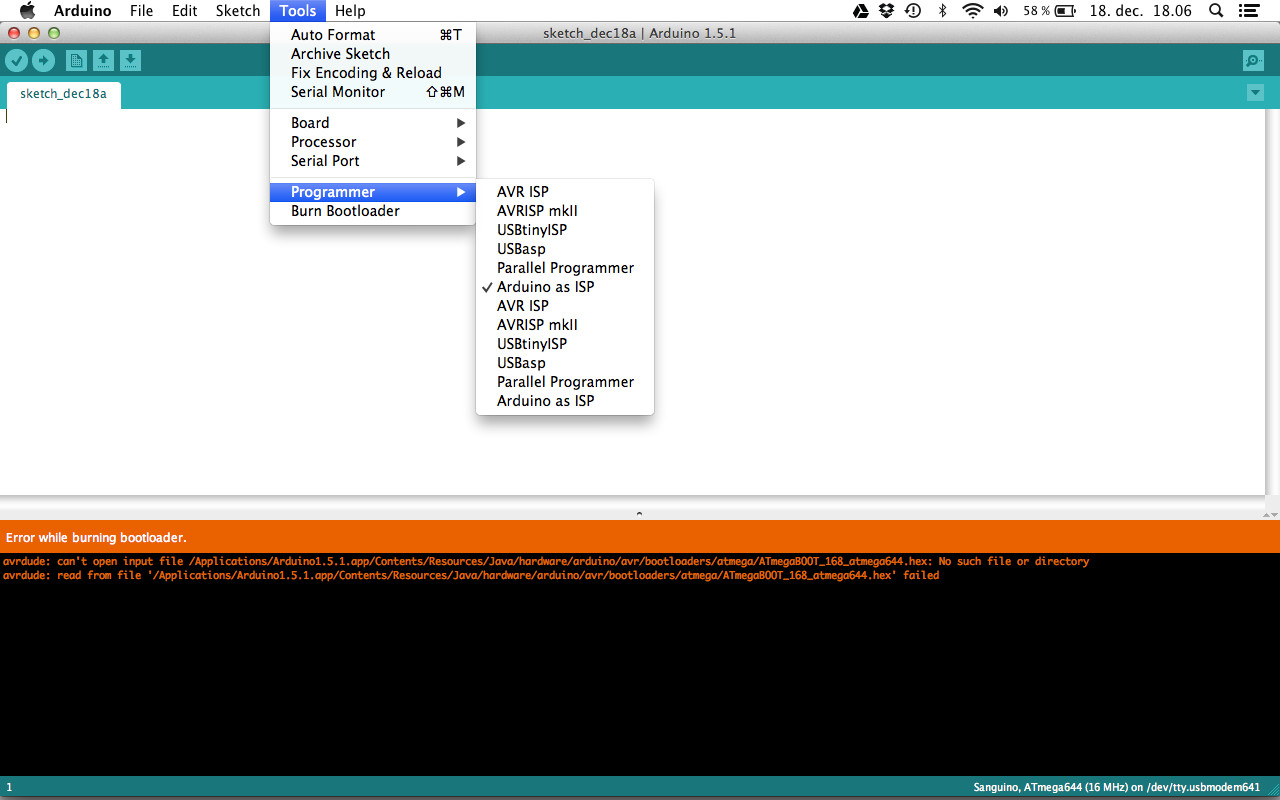Open the File menu
This screenshot has width=1280, height=800.
point(141,11)
